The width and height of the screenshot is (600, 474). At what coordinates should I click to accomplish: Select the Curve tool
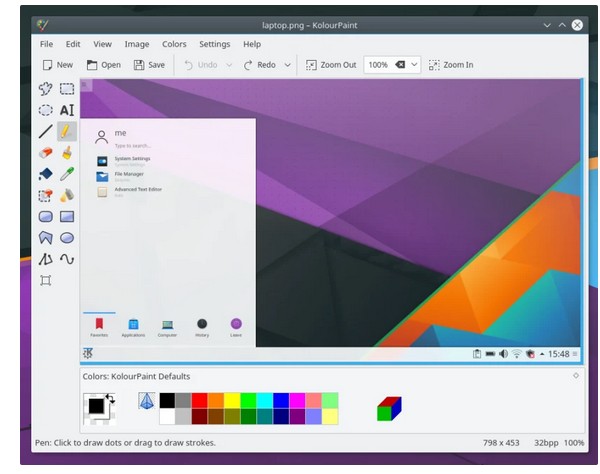pyautogui.click(x=67, y=259)
